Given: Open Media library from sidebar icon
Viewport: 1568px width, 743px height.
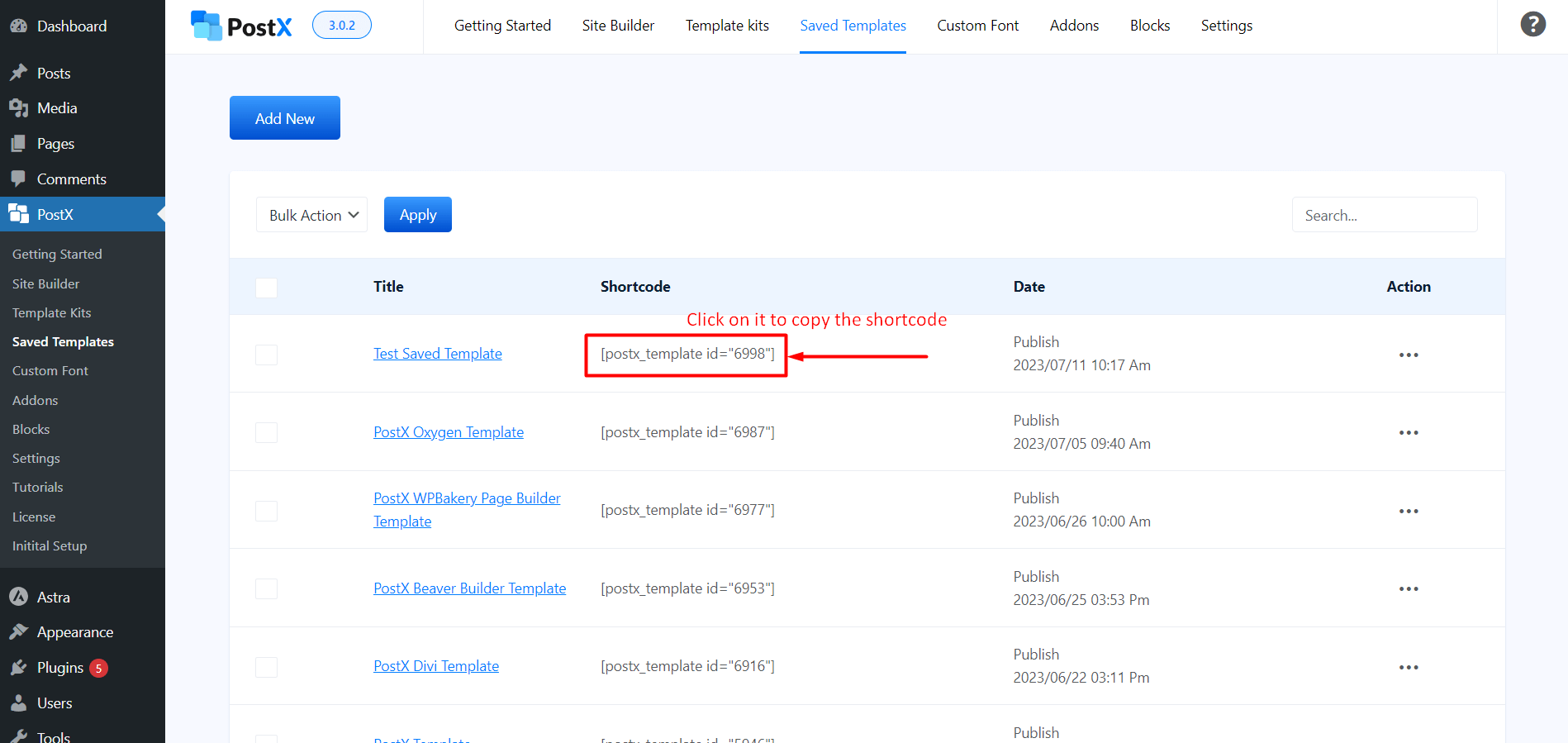Looking at the screenshot, I should tap(18, 108).
